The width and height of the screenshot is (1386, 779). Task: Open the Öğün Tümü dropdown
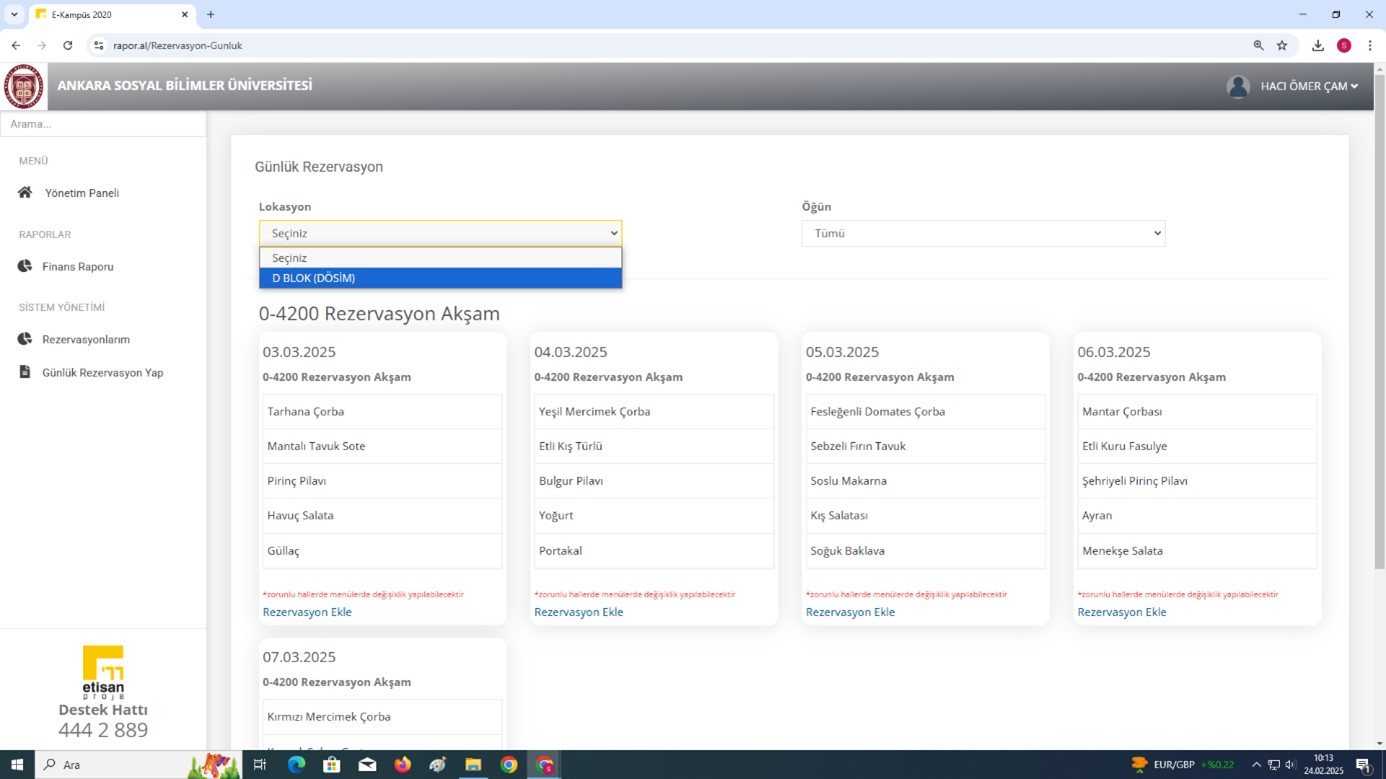pos(983,233)
